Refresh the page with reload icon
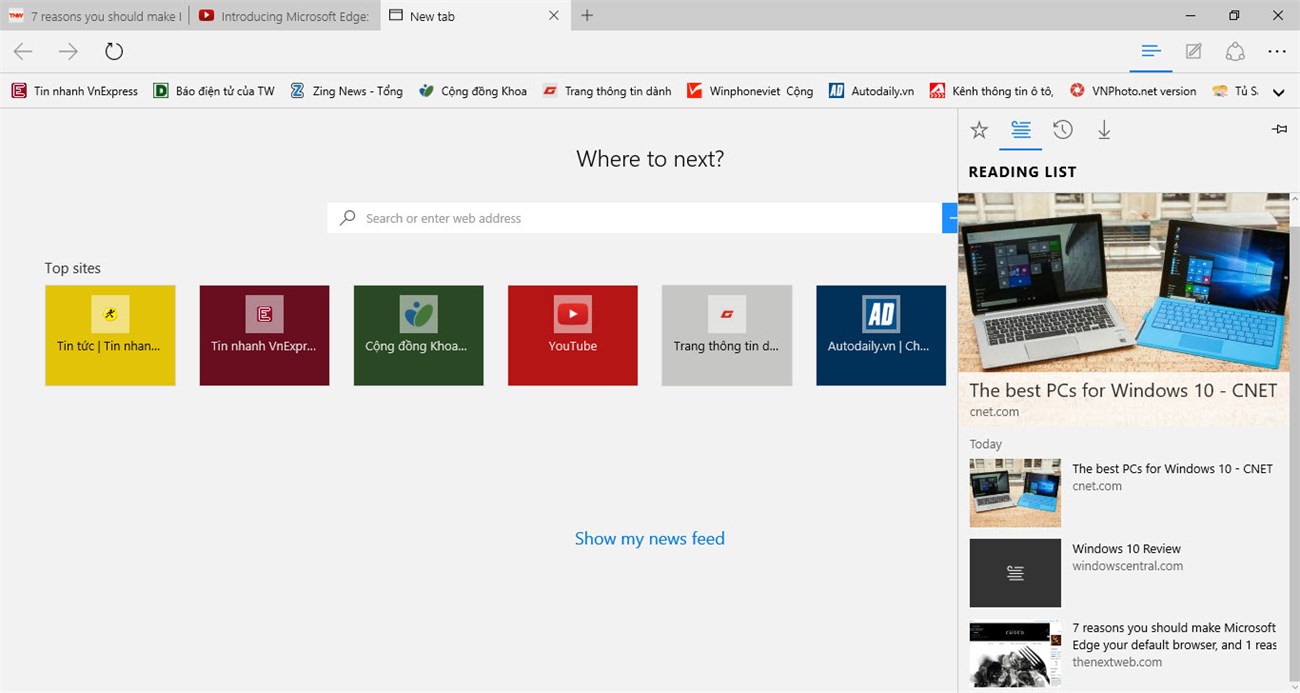 (114, 51)
